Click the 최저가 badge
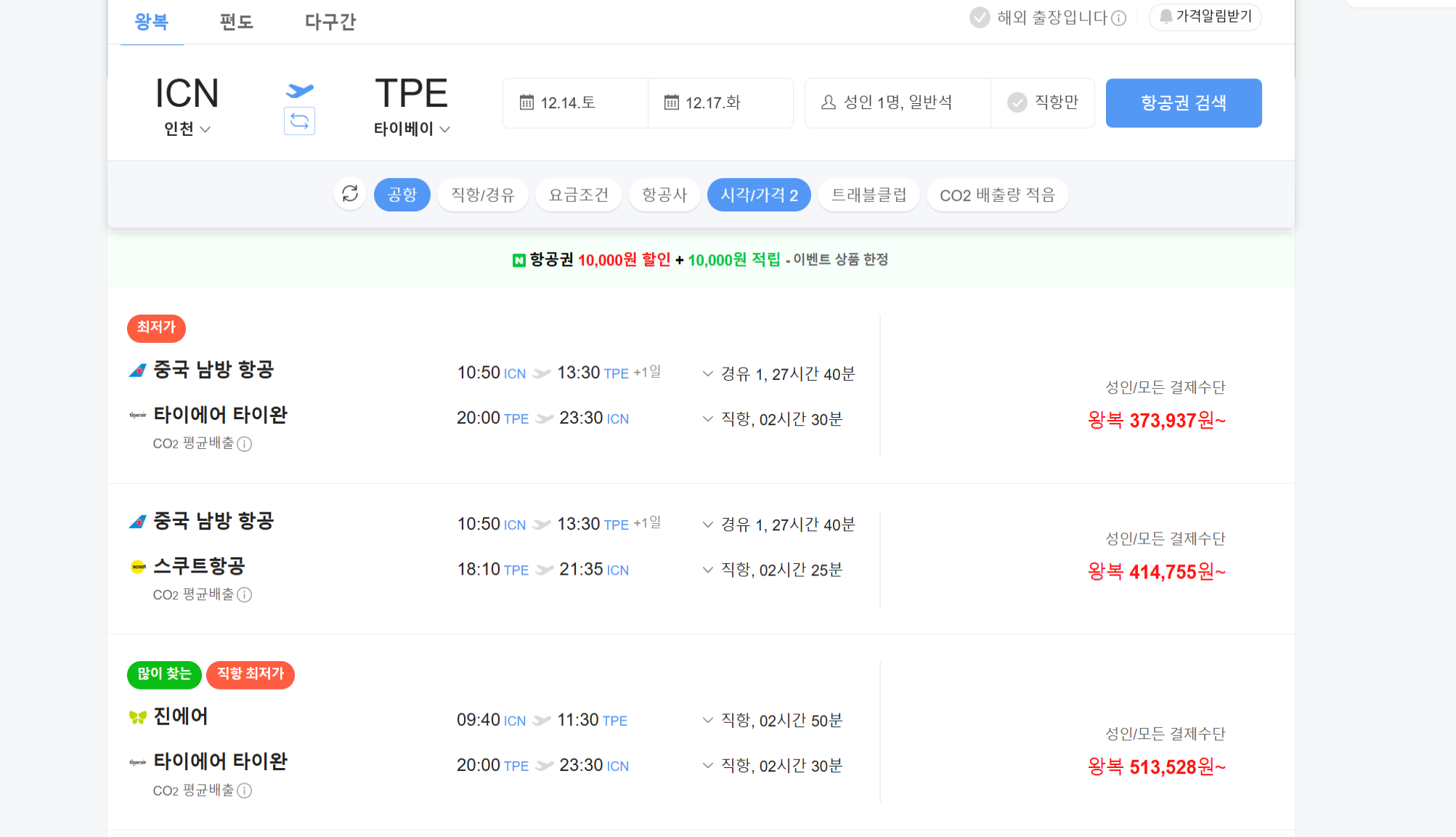The height and width of the screenshot is (837, 1456). (156, 328)
